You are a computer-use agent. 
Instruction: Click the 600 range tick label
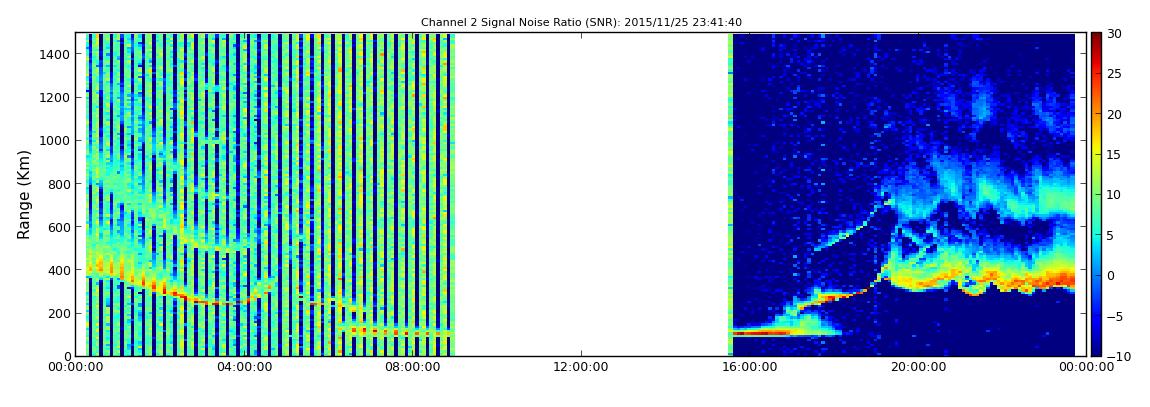(x=59, y=227)
